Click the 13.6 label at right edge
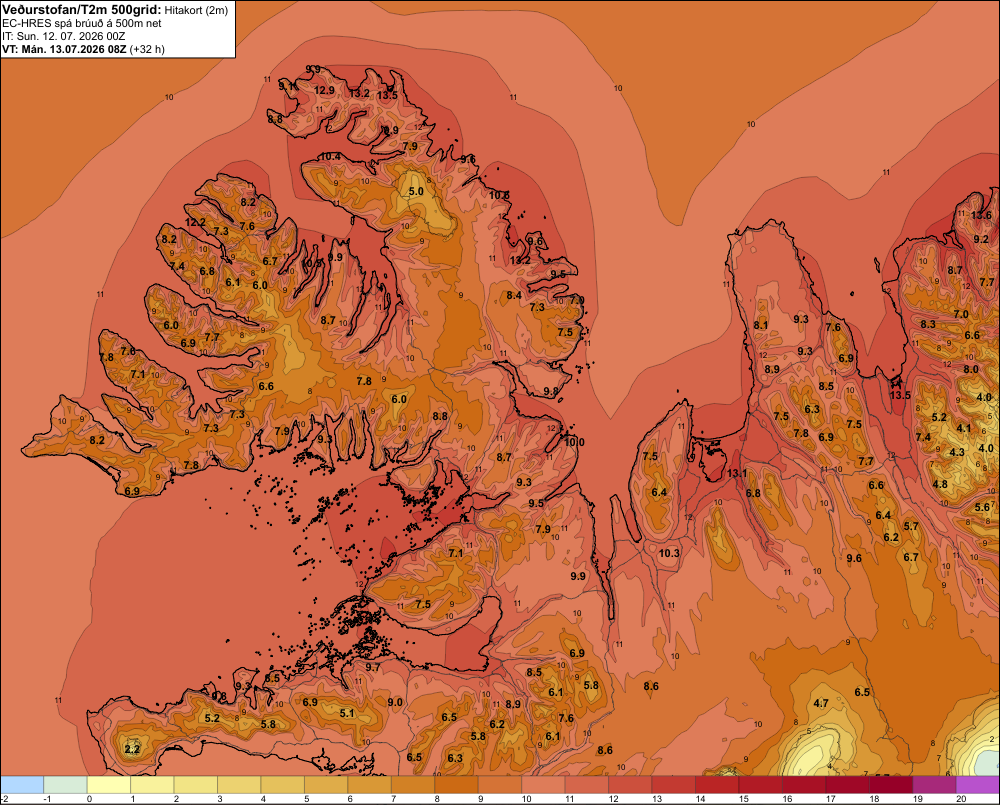Screen dimensions: 1000x805 tap(982, 215)
